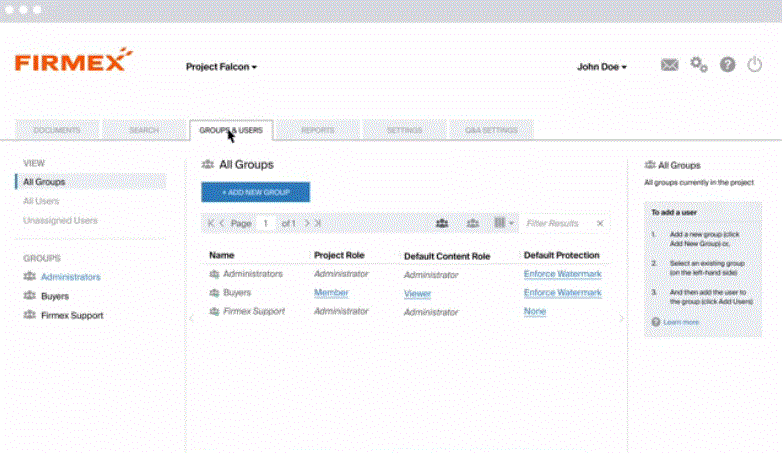The image size is (782, 453).
Task: Go to last page arrow
Action: click(318, 224)
